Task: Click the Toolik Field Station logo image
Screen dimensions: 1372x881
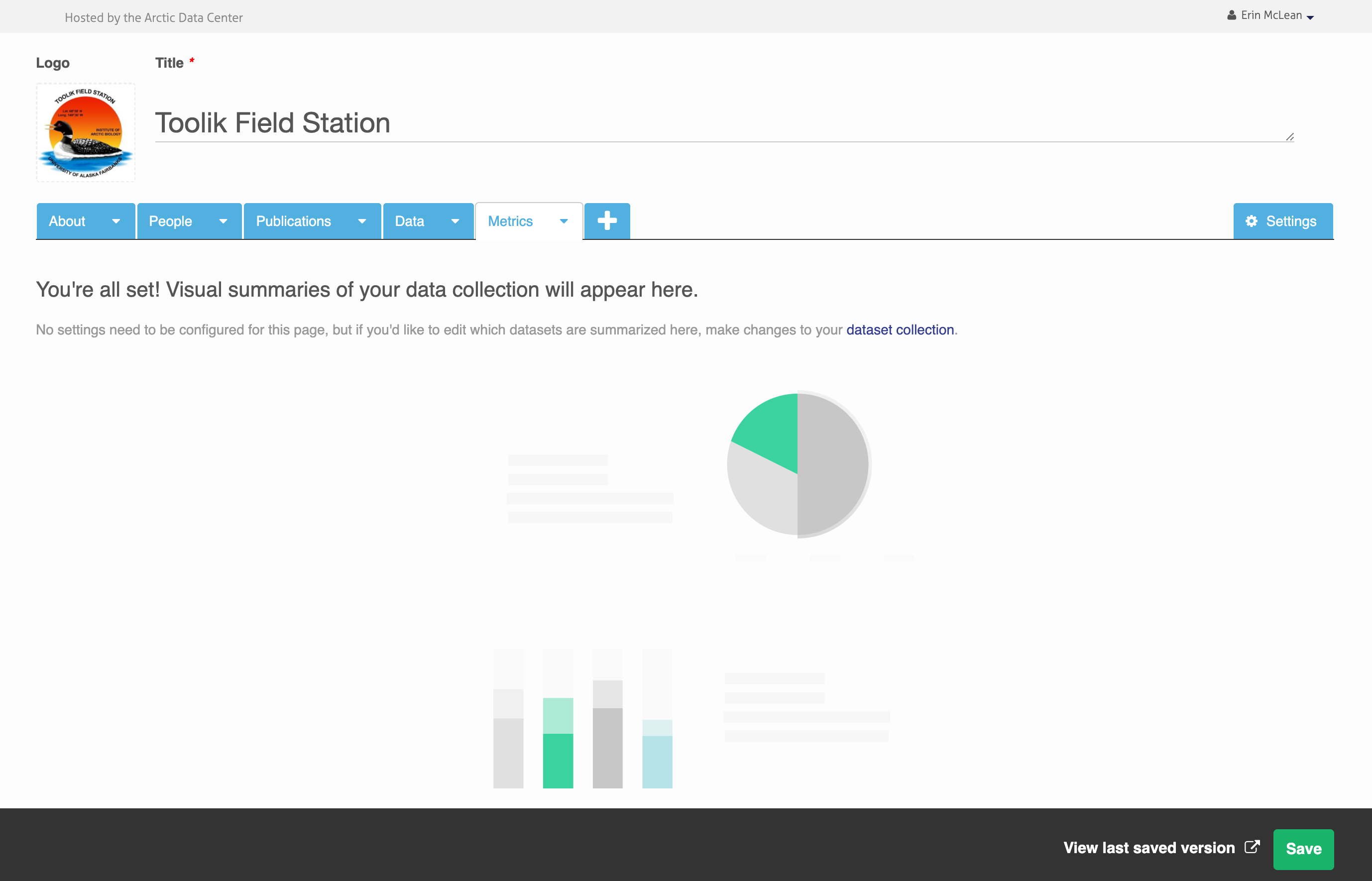Action: click(x=86, y=133)
